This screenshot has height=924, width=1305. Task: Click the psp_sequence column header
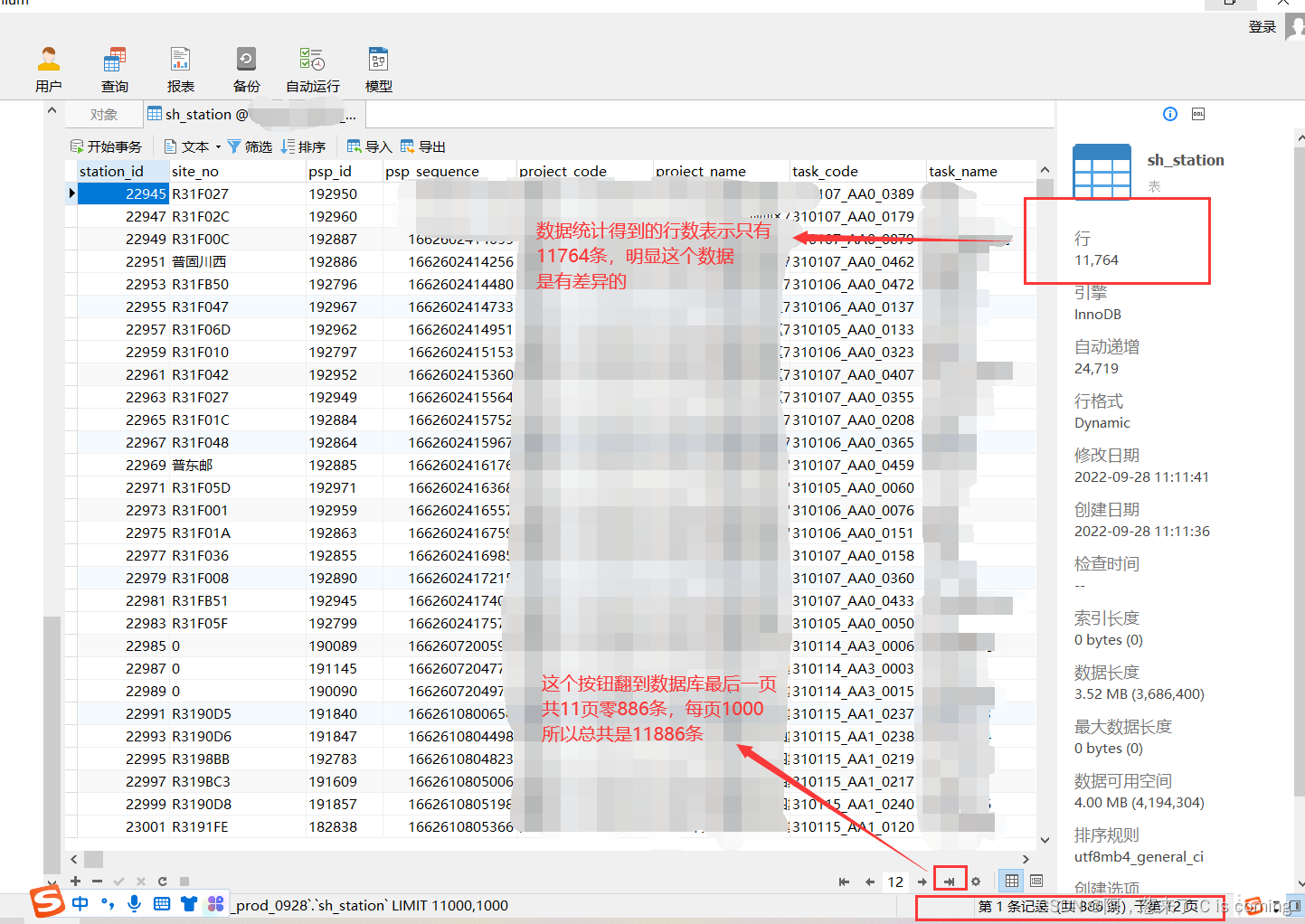(449, 171)
